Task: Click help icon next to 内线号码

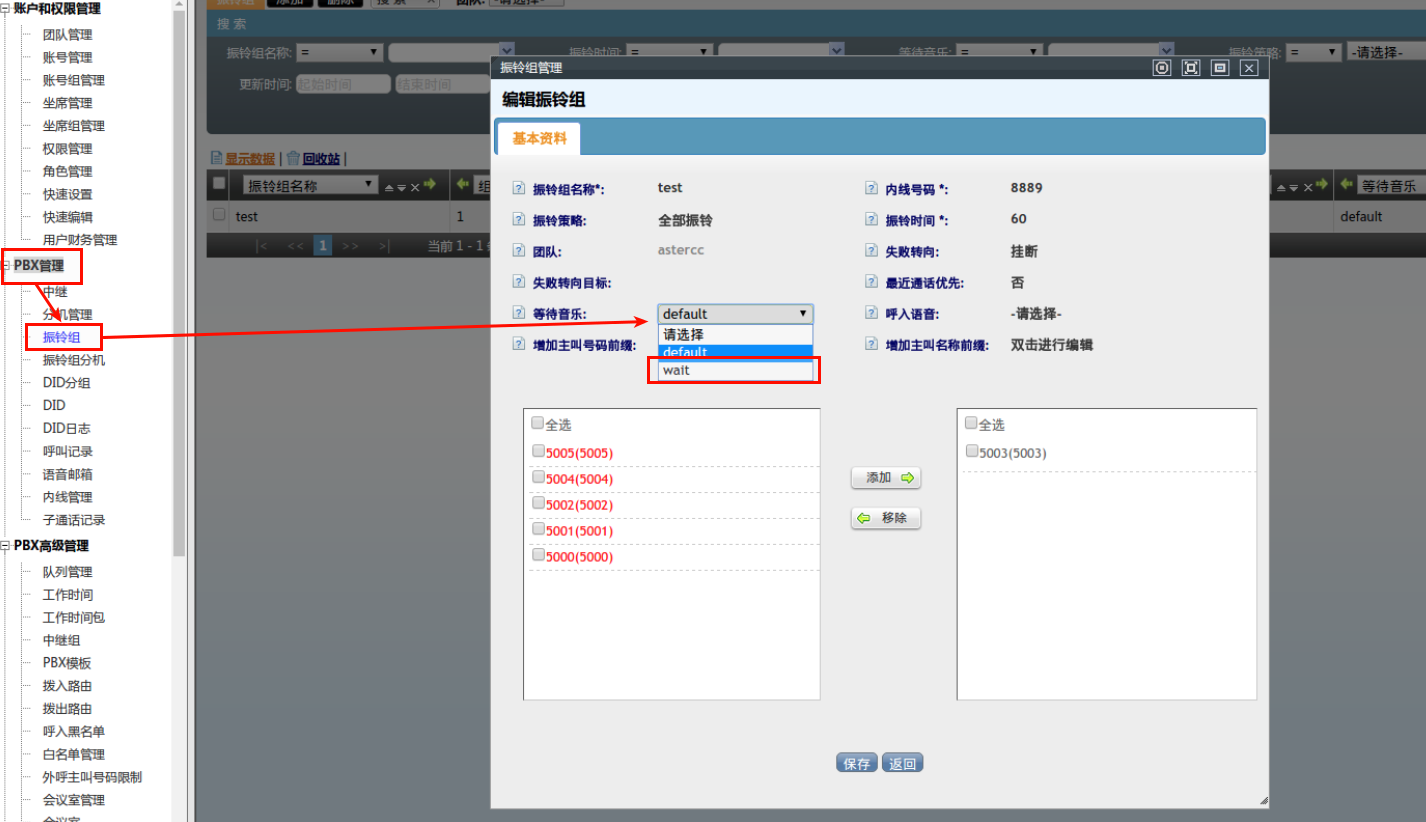Action: pos(871,189)
